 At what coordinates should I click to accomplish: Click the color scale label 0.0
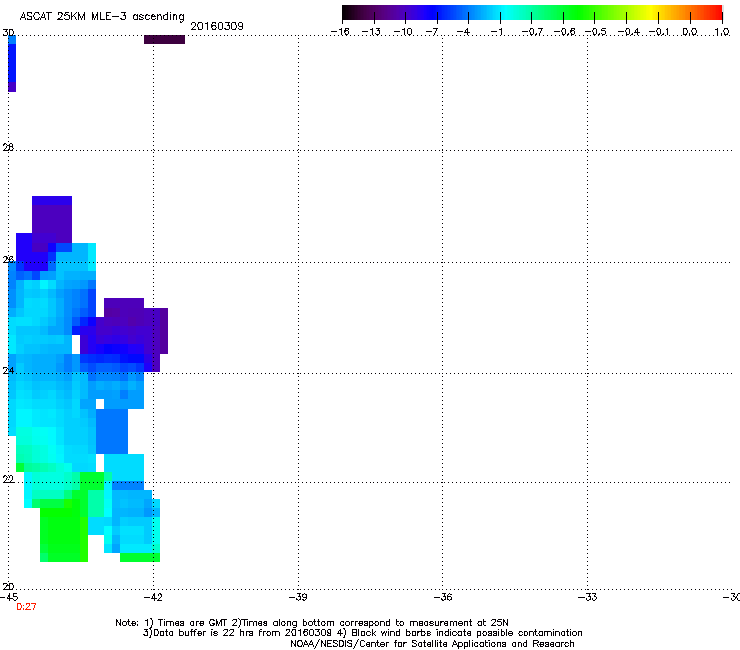pyautogui.click(x=690, y=32)
